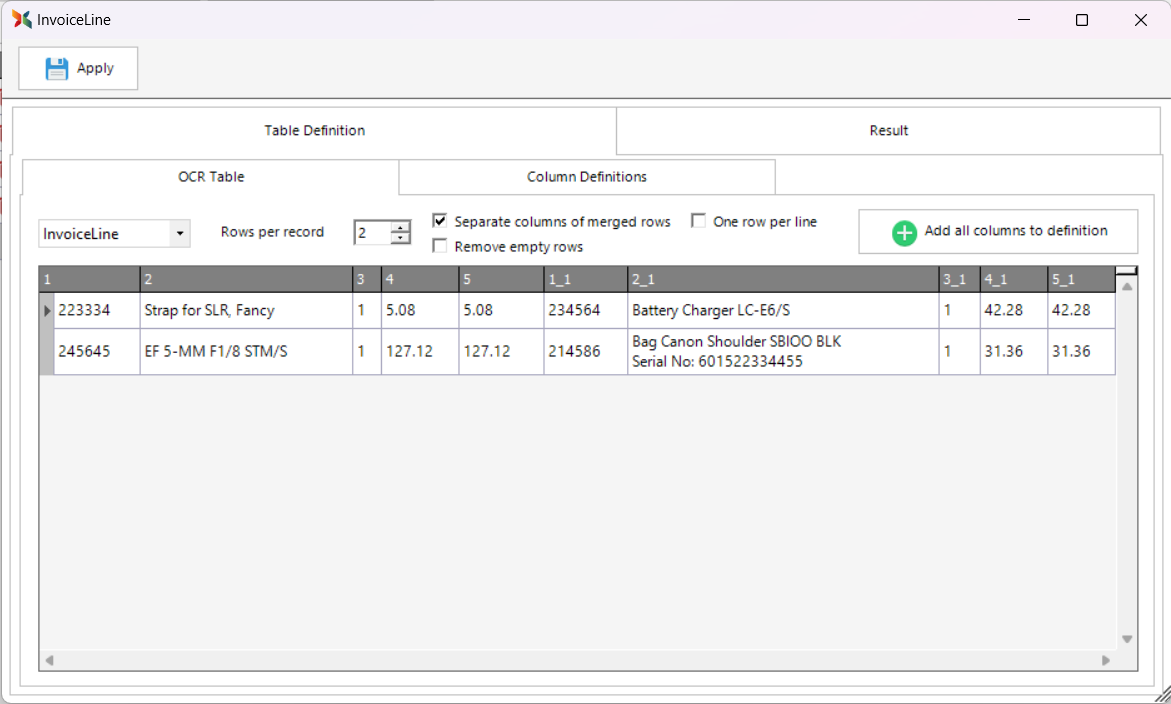Image resolution: width=1171 pixels, height=704 pixels.
Task: Click the InvoiceLine app logo icon
Action: 21,19
